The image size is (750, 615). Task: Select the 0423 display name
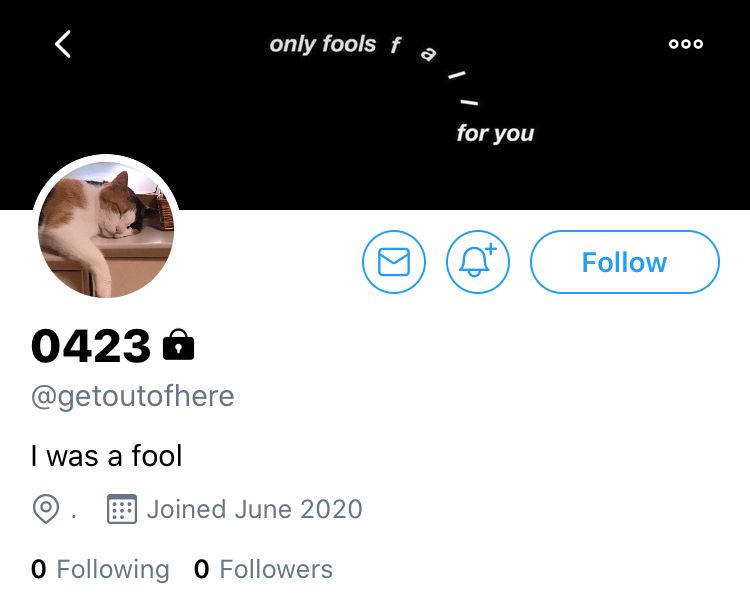90,345
